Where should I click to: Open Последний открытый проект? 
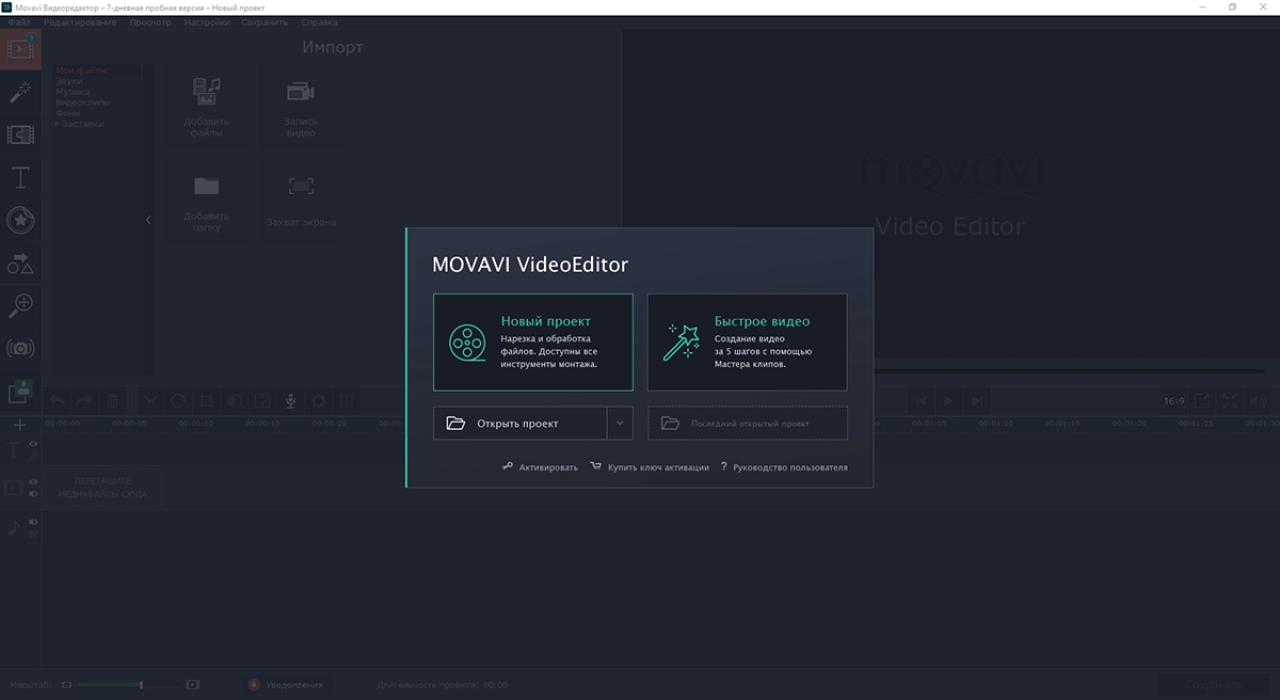click(747, 423)
